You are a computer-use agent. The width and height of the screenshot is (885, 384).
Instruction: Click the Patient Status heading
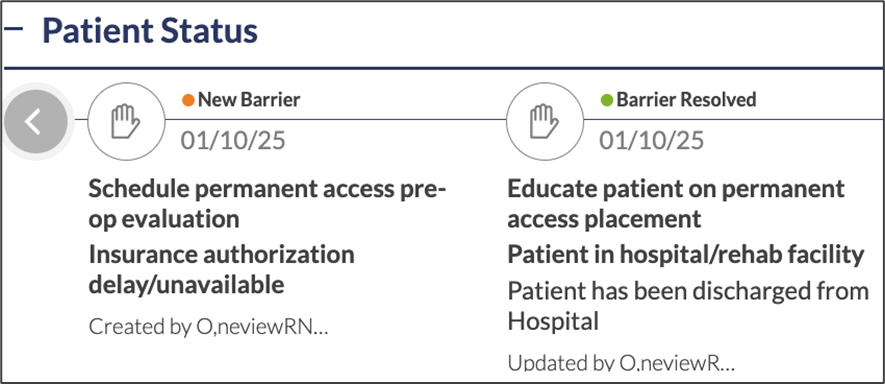[150, 30]
